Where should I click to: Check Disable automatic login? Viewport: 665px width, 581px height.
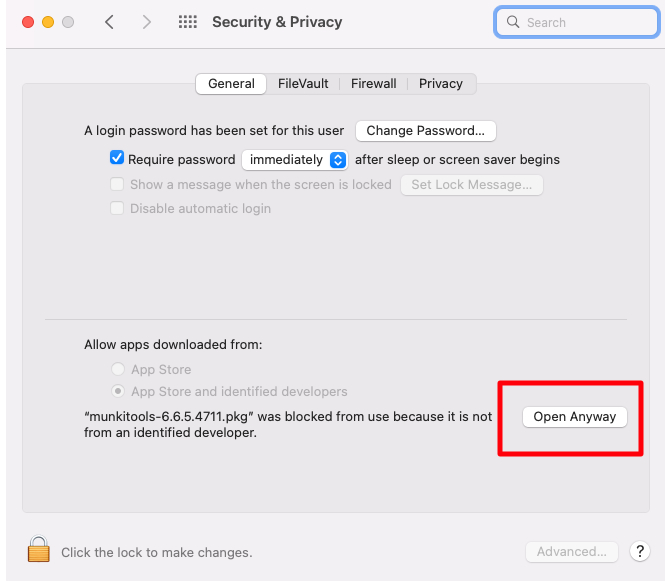tap(117, 208)
